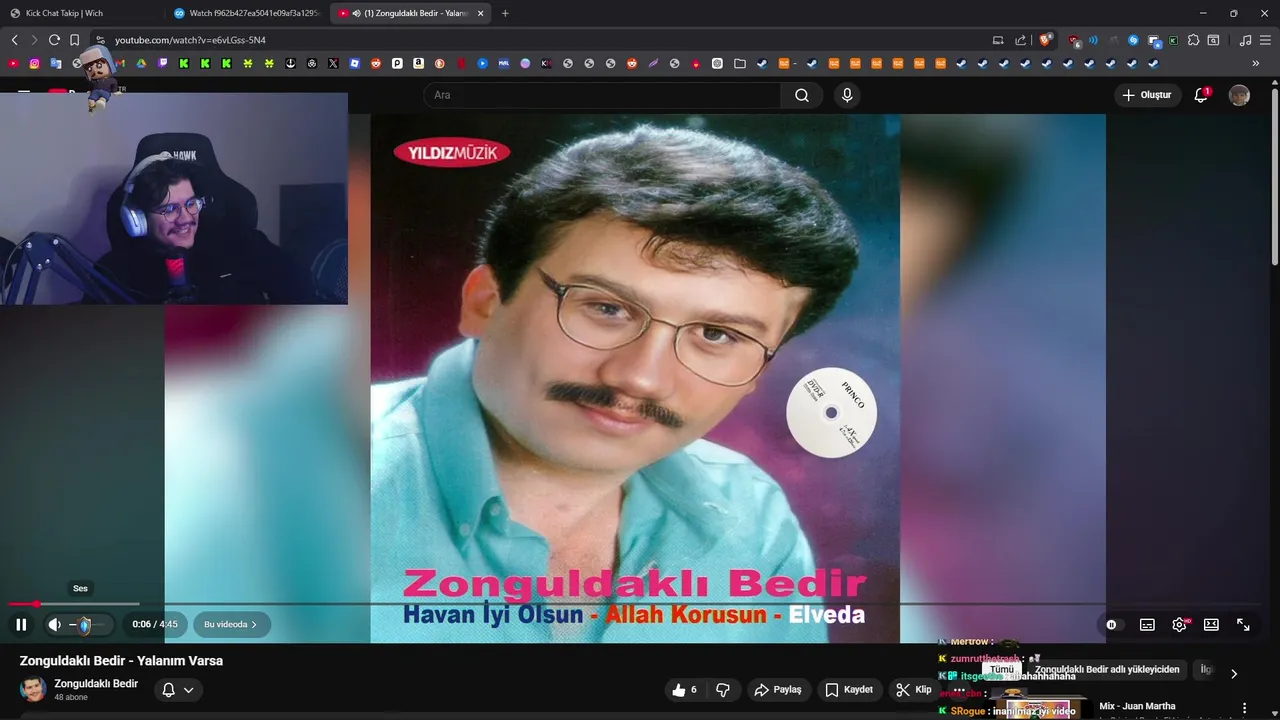Select 'Zonguldaklı Bedir adlı yükleyiciden' chip
1280x720 pixels.
[x=1107, y=670]
